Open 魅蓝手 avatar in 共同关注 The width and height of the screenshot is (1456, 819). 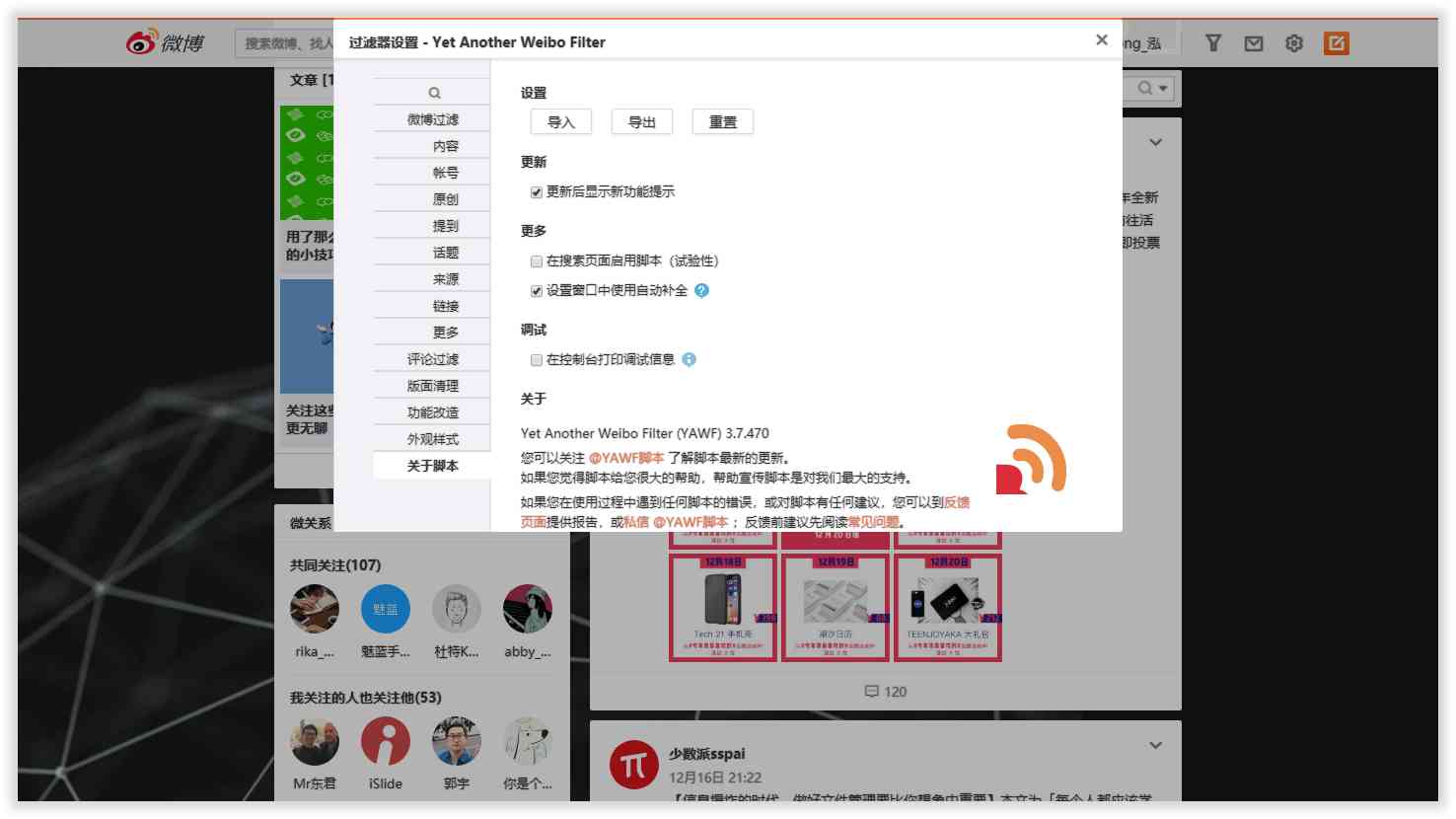click(386, 609)
